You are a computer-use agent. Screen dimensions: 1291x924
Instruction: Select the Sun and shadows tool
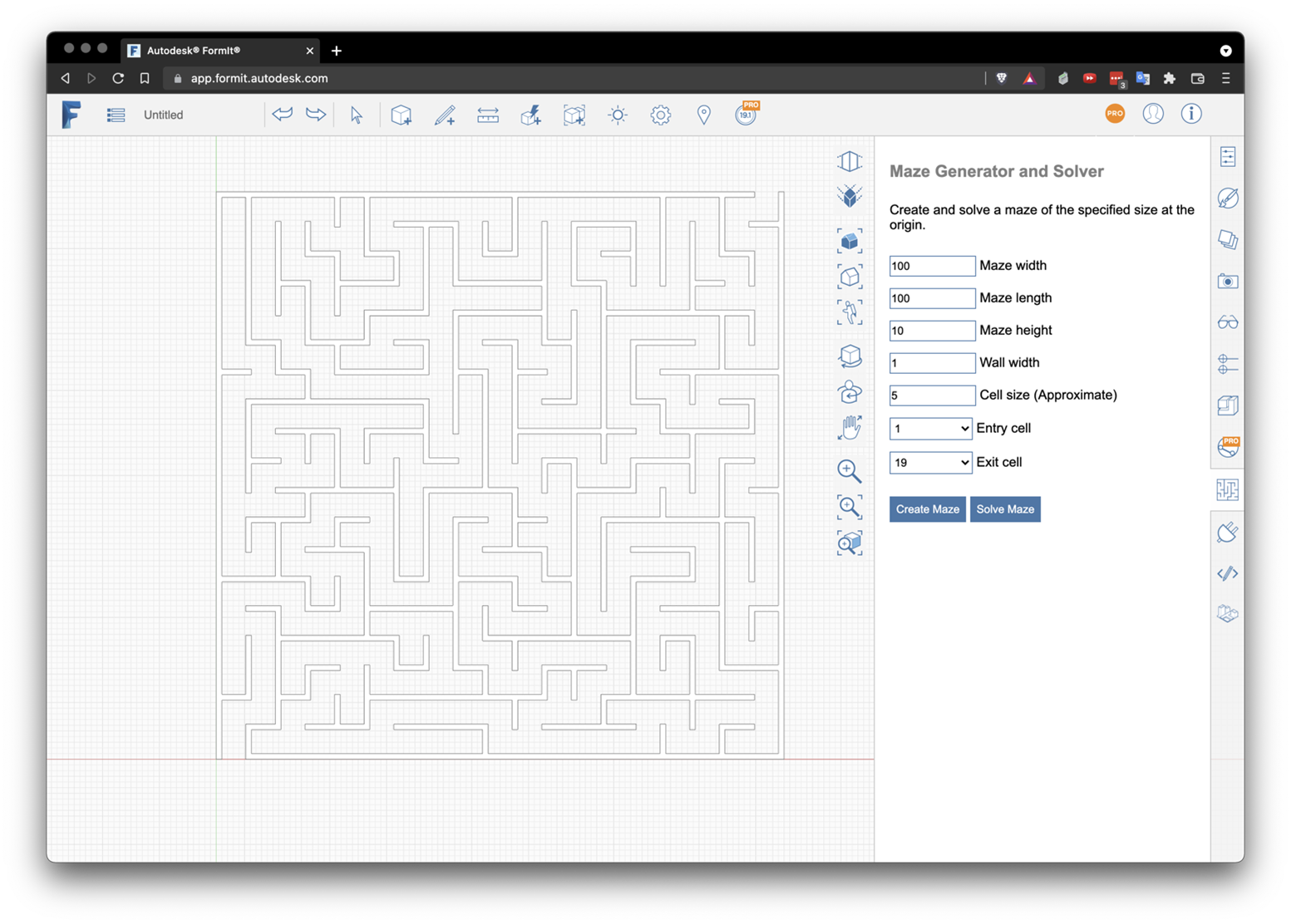tap(618, 115)
